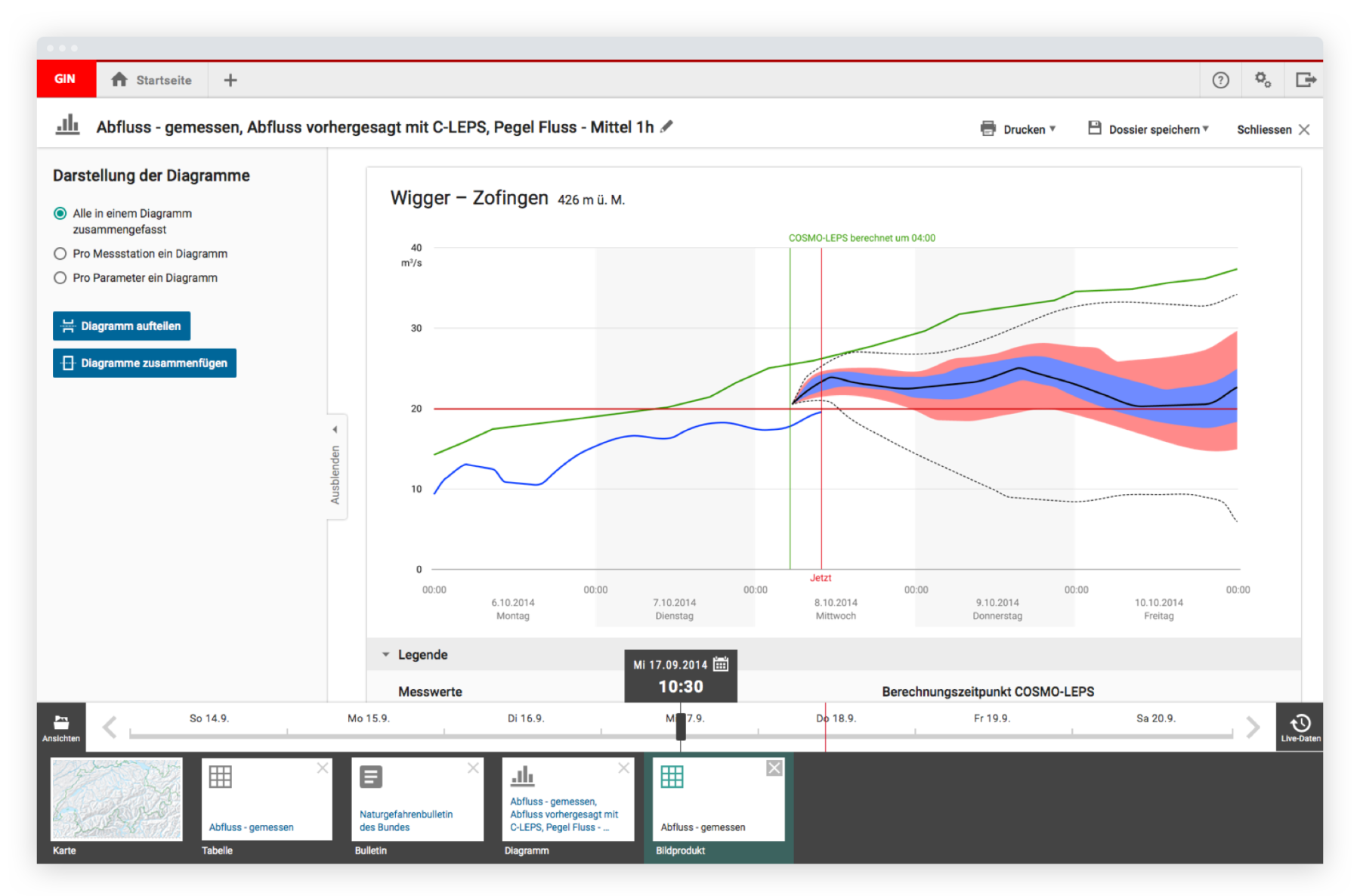Click Diagramme zusammenfügen button

[144, 363]
